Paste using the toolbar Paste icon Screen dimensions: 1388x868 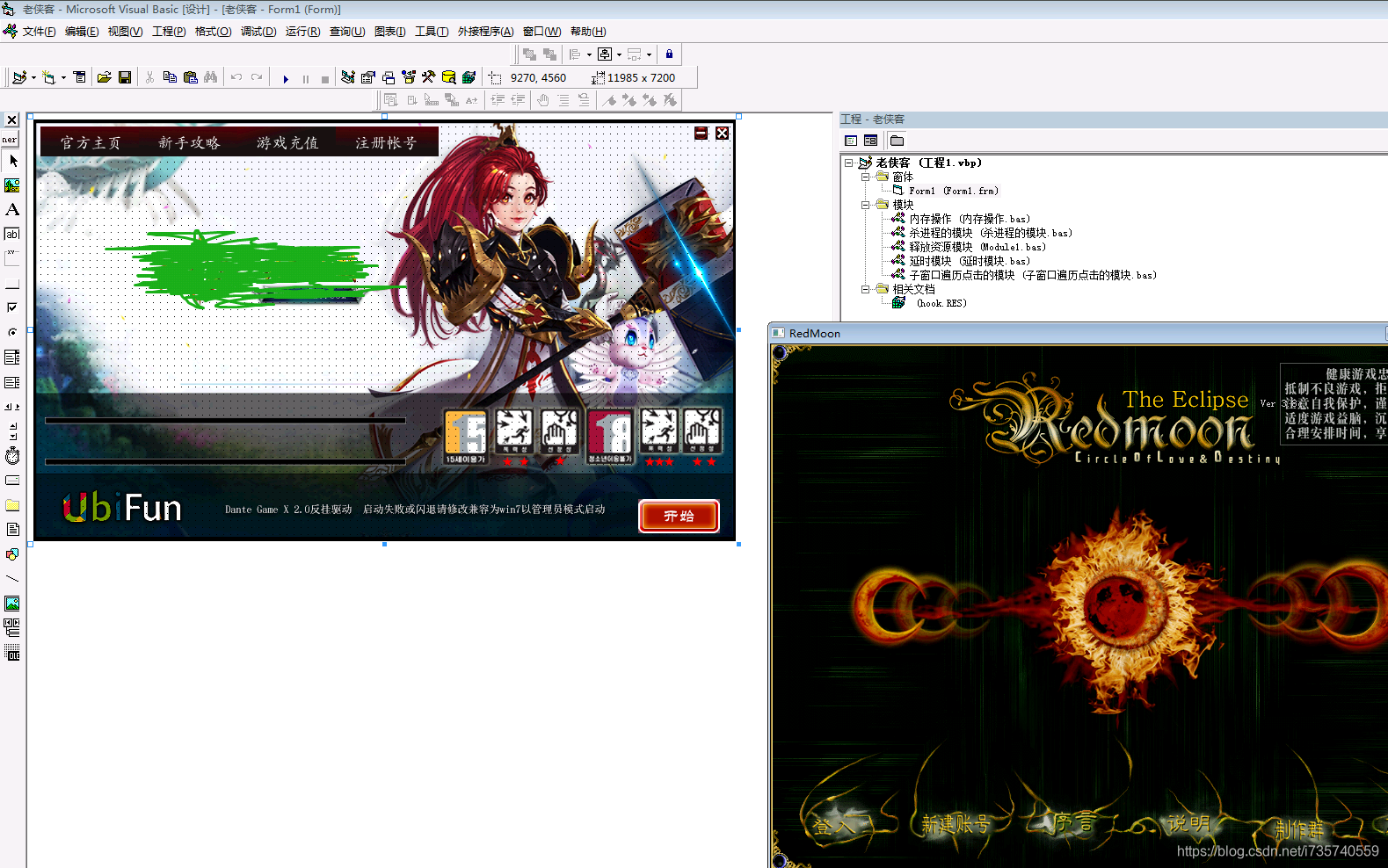(190, 77)
